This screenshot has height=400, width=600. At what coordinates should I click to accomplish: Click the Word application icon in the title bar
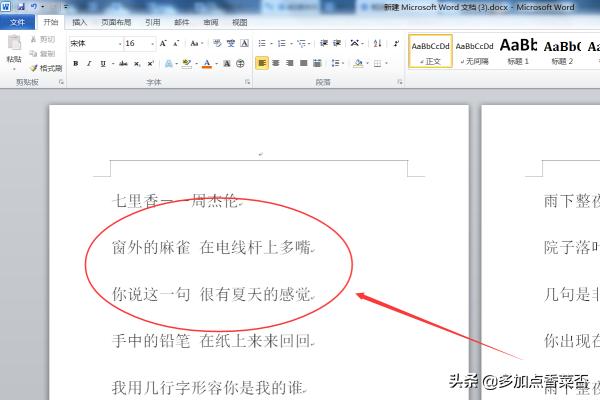click(6, 7)
